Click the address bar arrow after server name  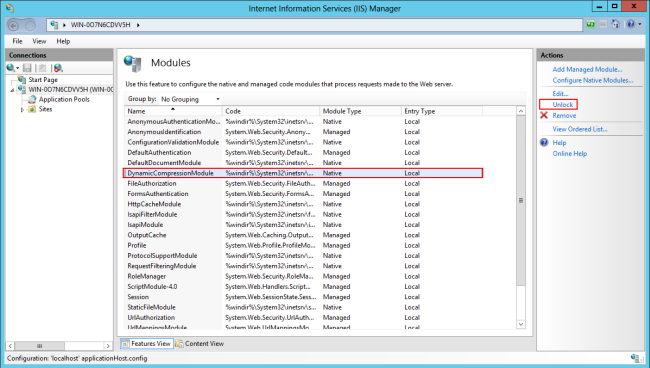(138, 25)
